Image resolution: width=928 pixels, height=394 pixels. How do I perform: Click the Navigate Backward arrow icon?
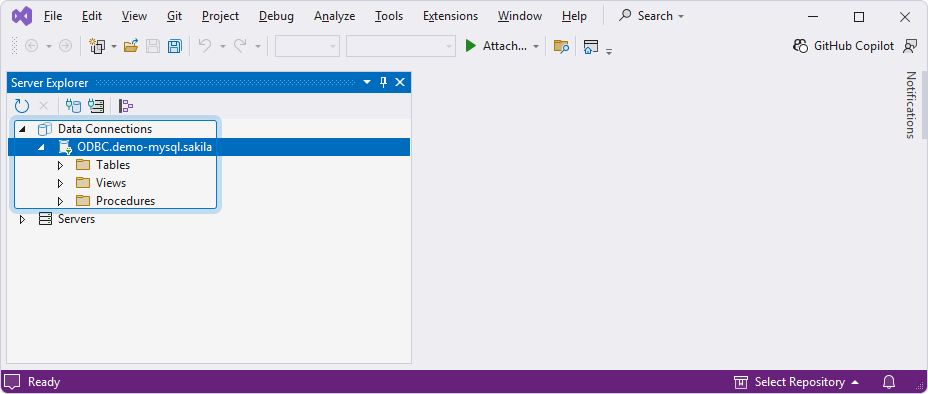click(31, 46)
